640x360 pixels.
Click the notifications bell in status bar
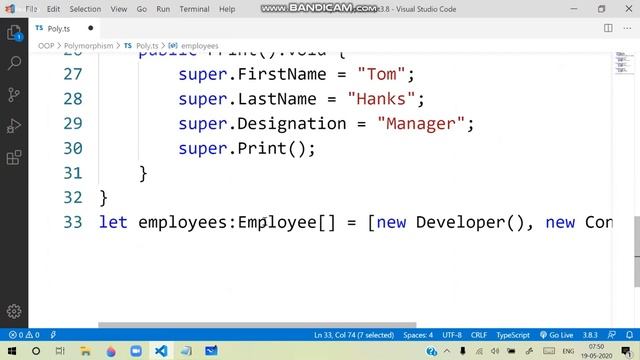click(629, 335)
